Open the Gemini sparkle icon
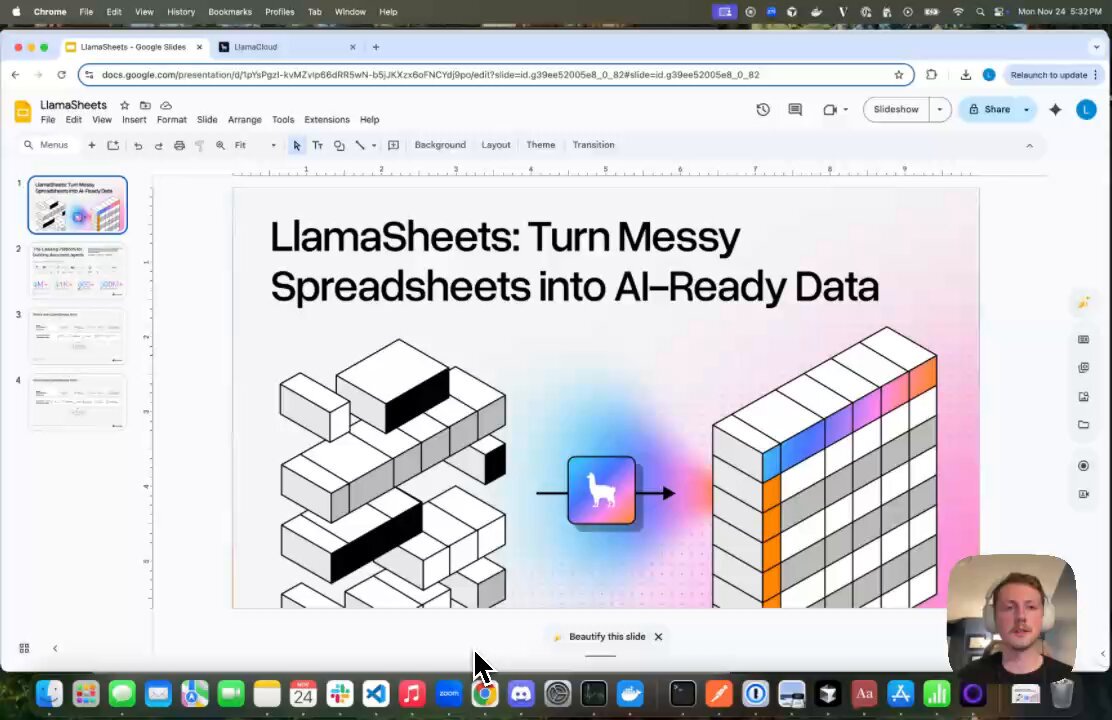 click(1055, 109)
